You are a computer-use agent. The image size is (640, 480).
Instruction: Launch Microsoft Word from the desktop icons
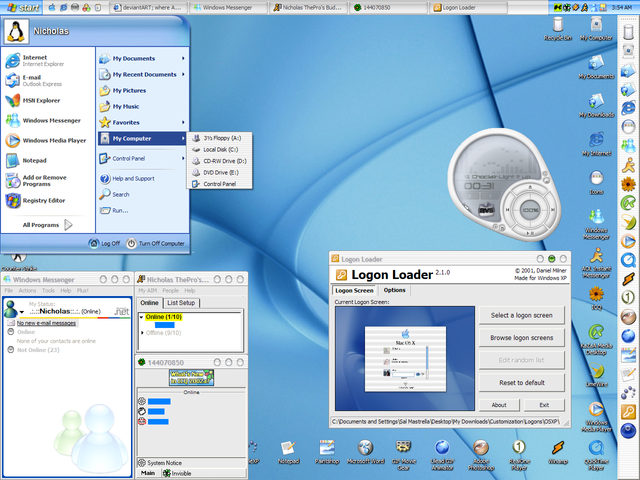coord(365,449)
